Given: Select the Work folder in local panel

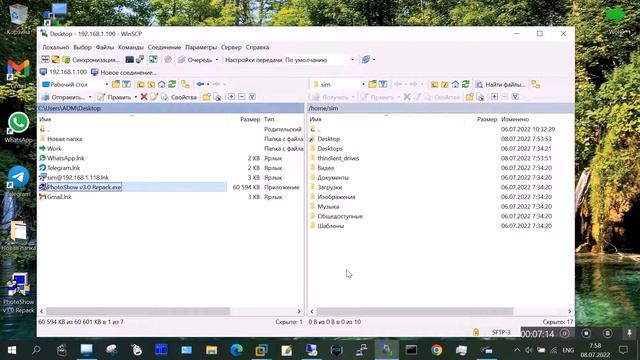Looking at the screenshot, I should coord(54,149).
